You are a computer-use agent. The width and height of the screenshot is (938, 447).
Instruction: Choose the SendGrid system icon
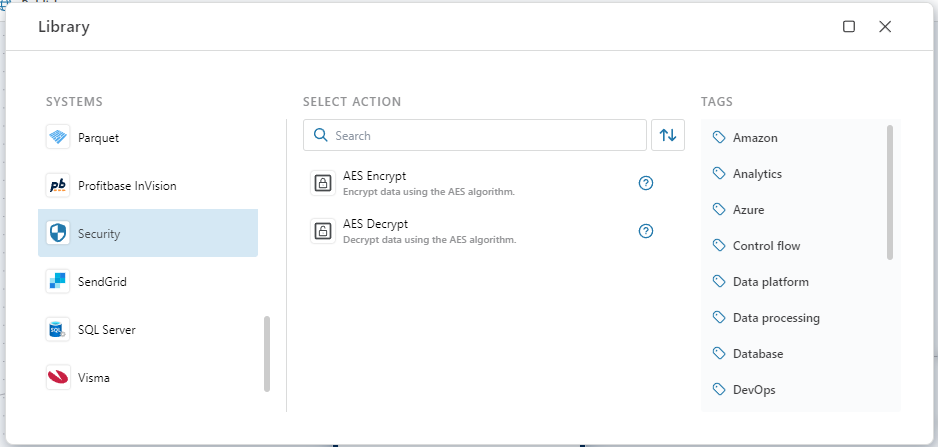58,282
